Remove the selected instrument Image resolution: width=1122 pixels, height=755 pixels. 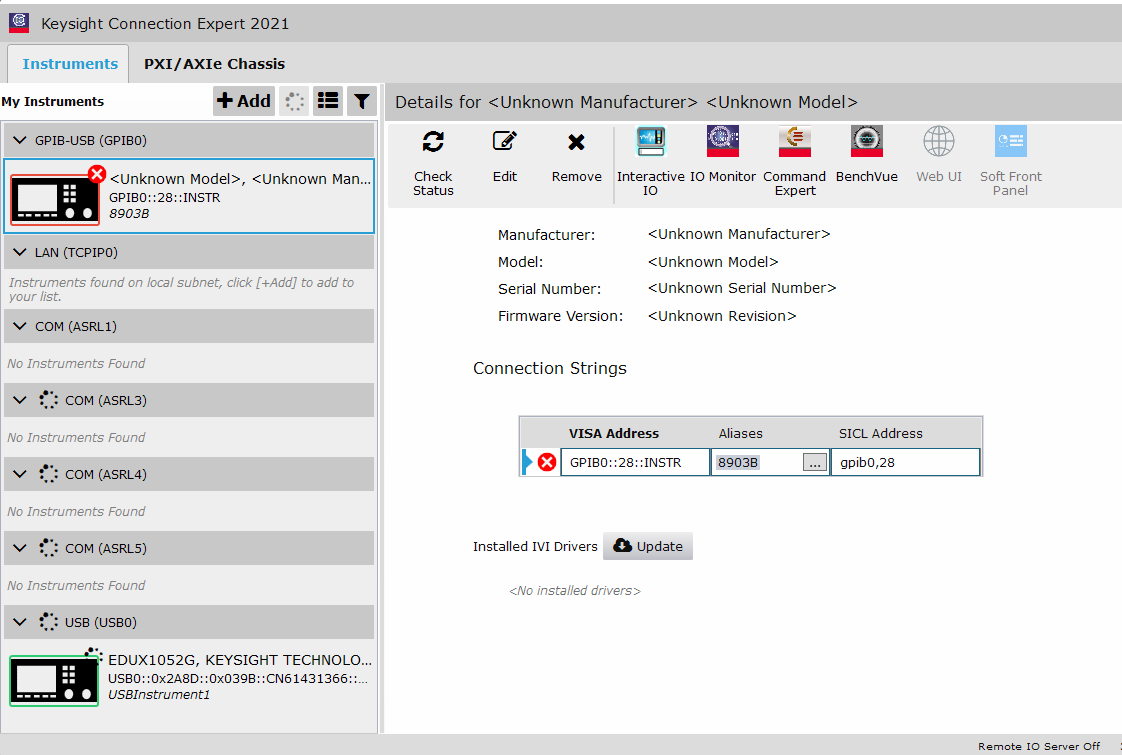coord(576,142)
